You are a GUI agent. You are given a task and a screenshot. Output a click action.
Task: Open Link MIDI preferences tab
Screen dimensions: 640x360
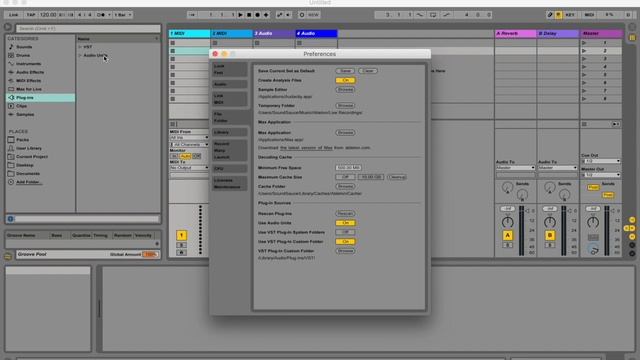click(229, 99)
